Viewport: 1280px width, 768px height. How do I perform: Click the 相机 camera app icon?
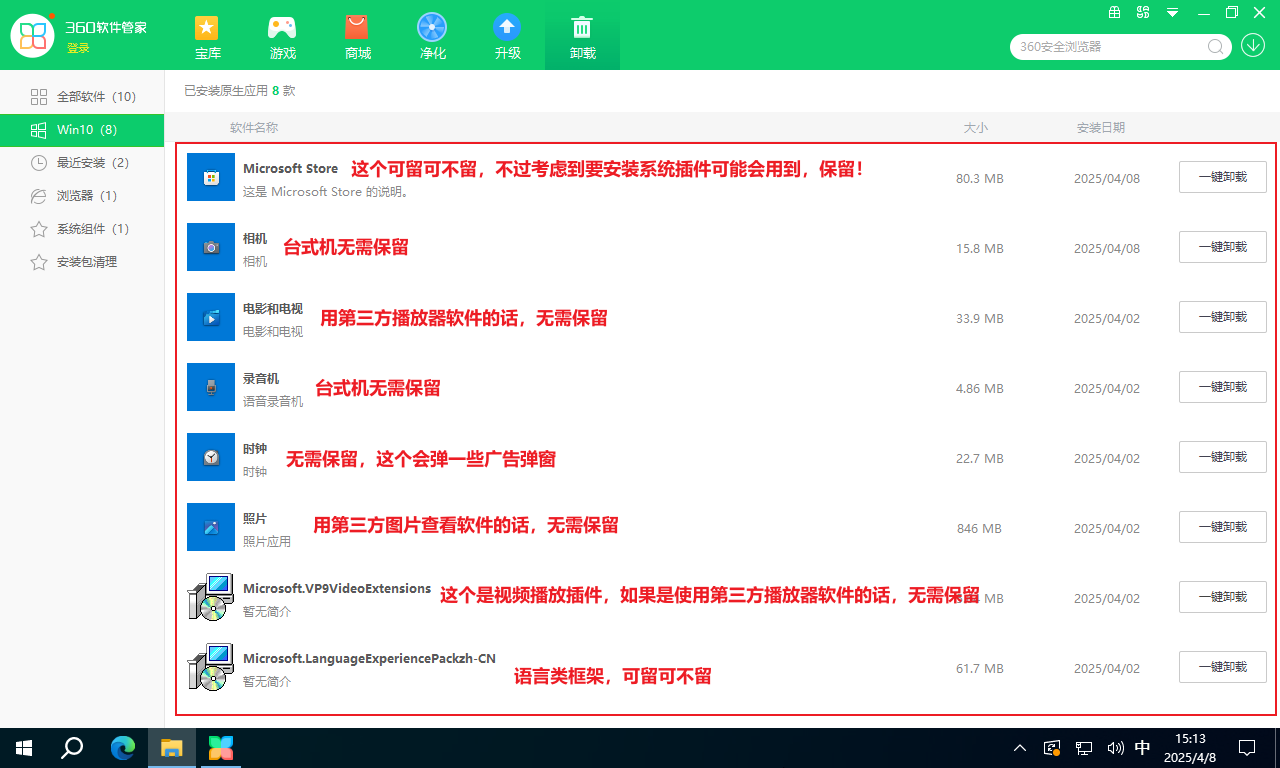point(211,247)
